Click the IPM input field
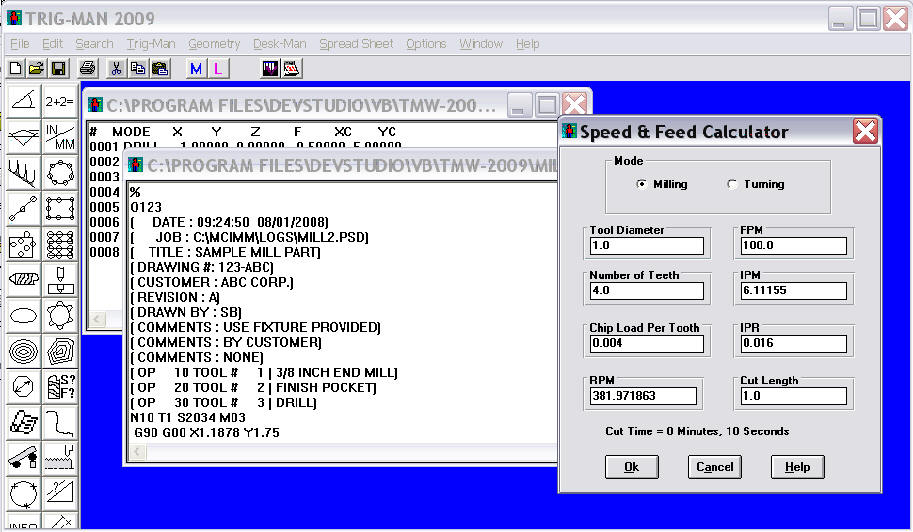Screen dimensions: 913x532 pos(794,290)
